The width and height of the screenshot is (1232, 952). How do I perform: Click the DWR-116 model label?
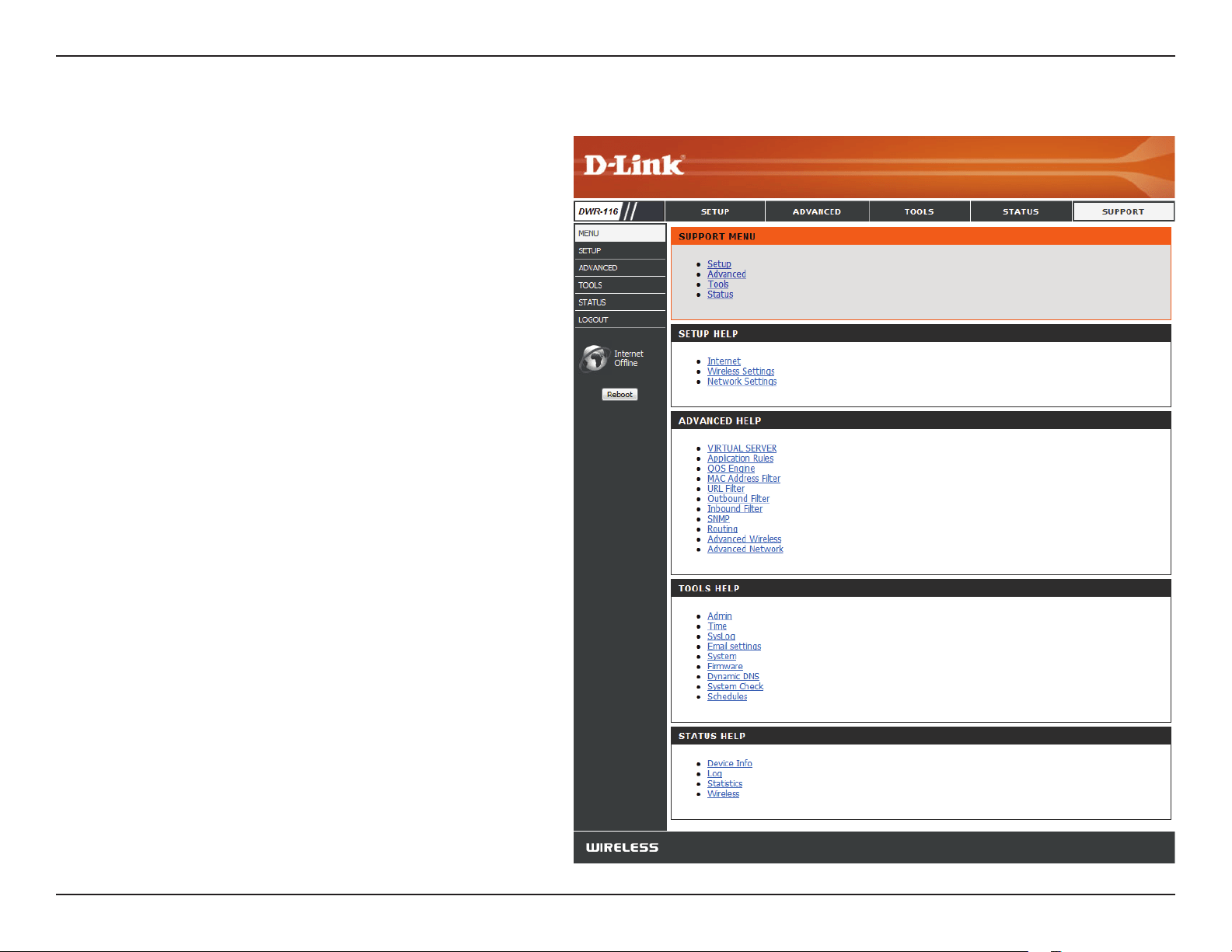pyautogui.click(x=599, y=211)
